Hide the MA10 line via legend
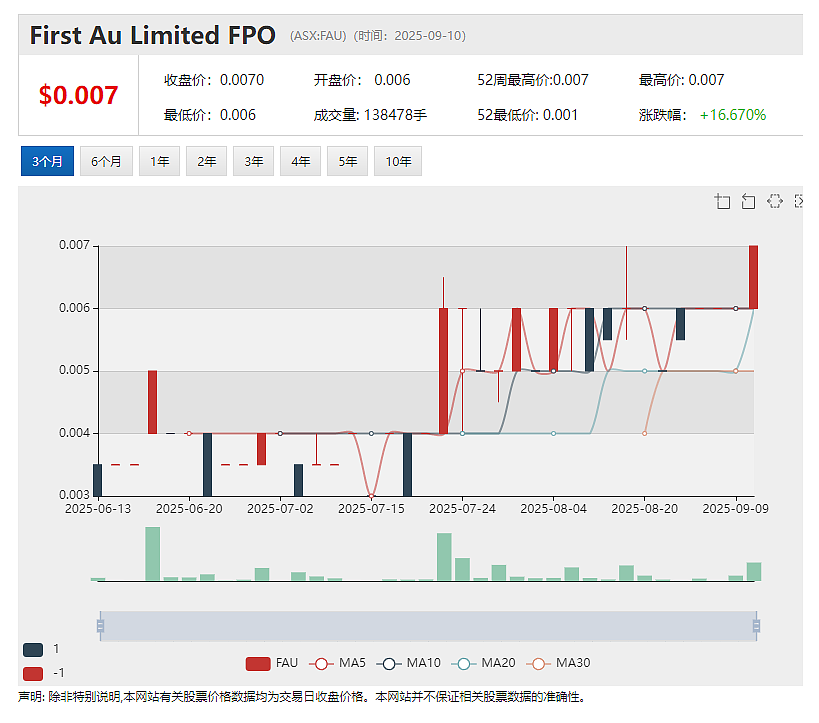The height and width of the screenshot is (723, 819). (409, 663)
